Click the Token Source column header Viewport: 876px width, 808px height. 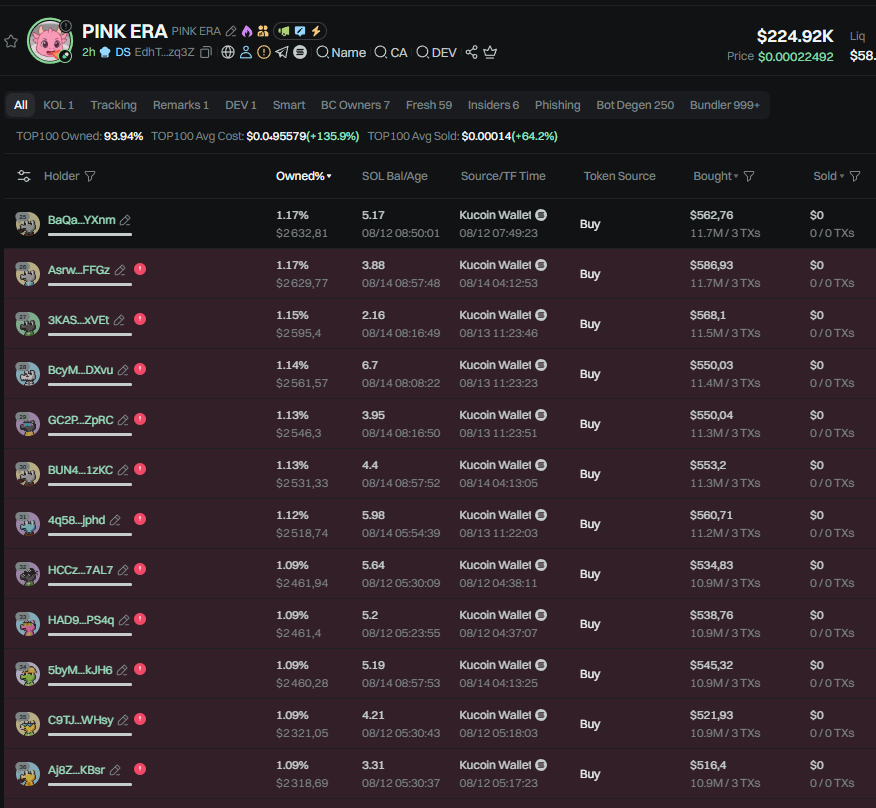(620, 176)
